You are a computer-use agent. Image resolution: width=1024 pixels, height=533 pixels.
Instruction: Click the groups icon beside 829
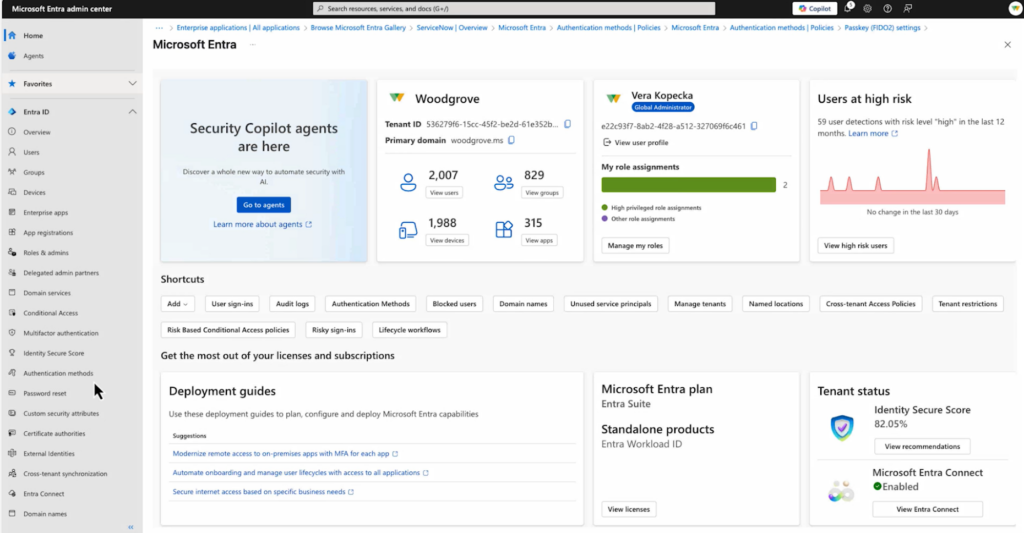click(504, 182)
